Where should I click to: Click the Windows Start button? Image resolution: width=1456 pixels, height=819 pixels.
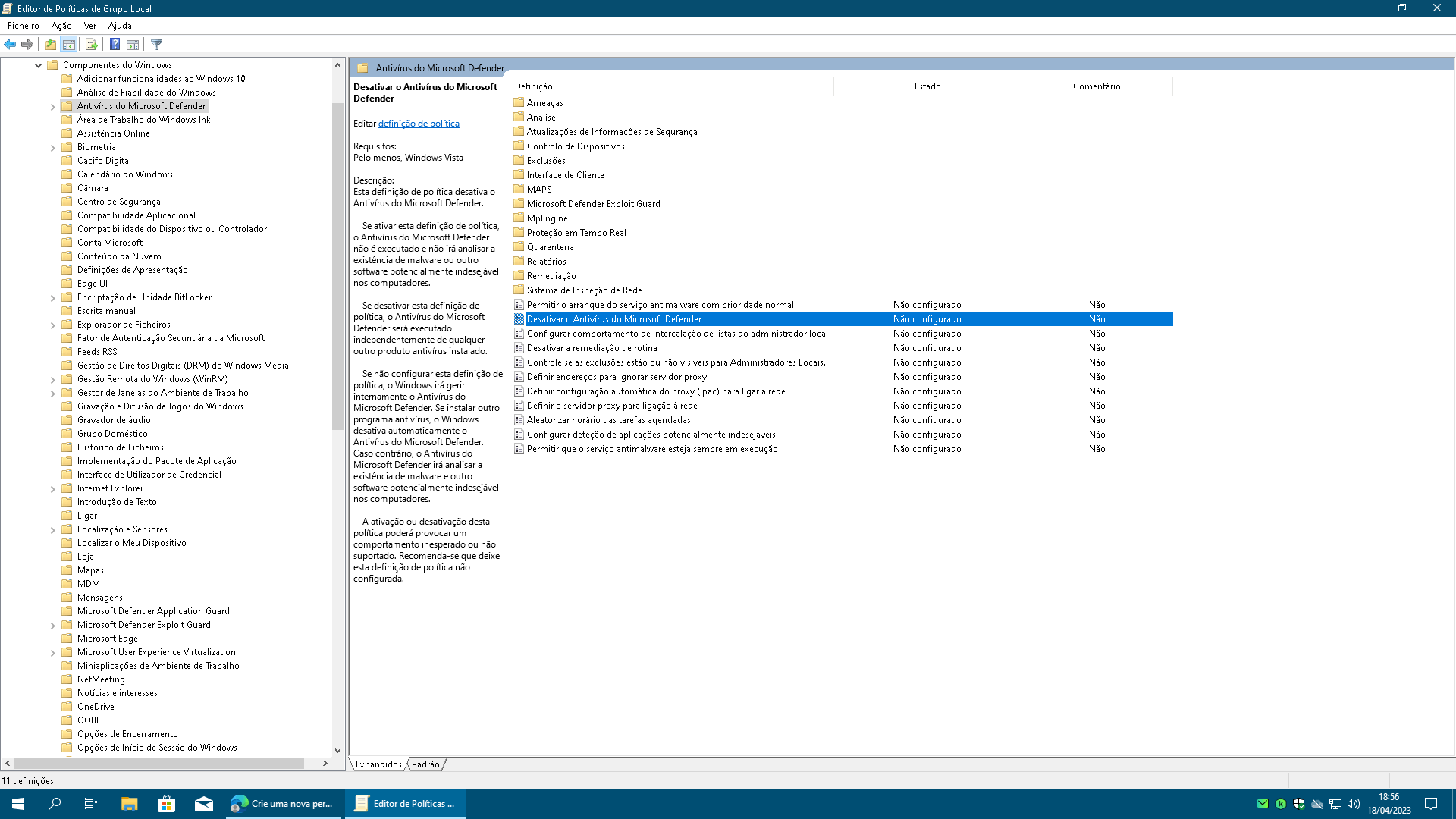[18, 804]
